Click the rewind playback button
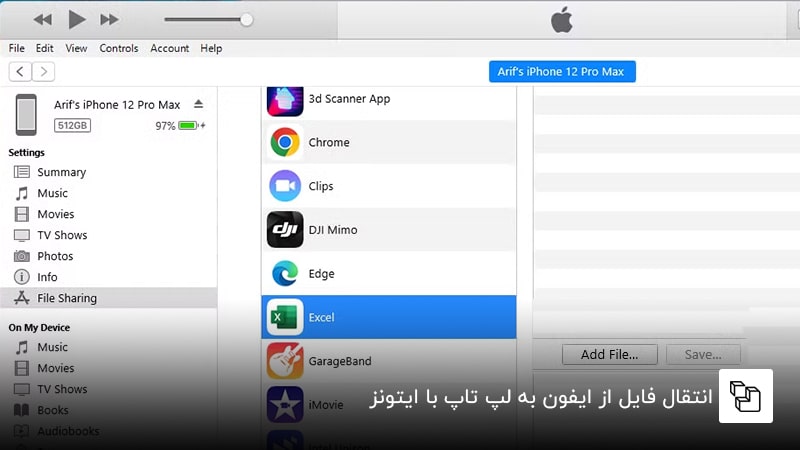The image size is (800, 450). 43,20
